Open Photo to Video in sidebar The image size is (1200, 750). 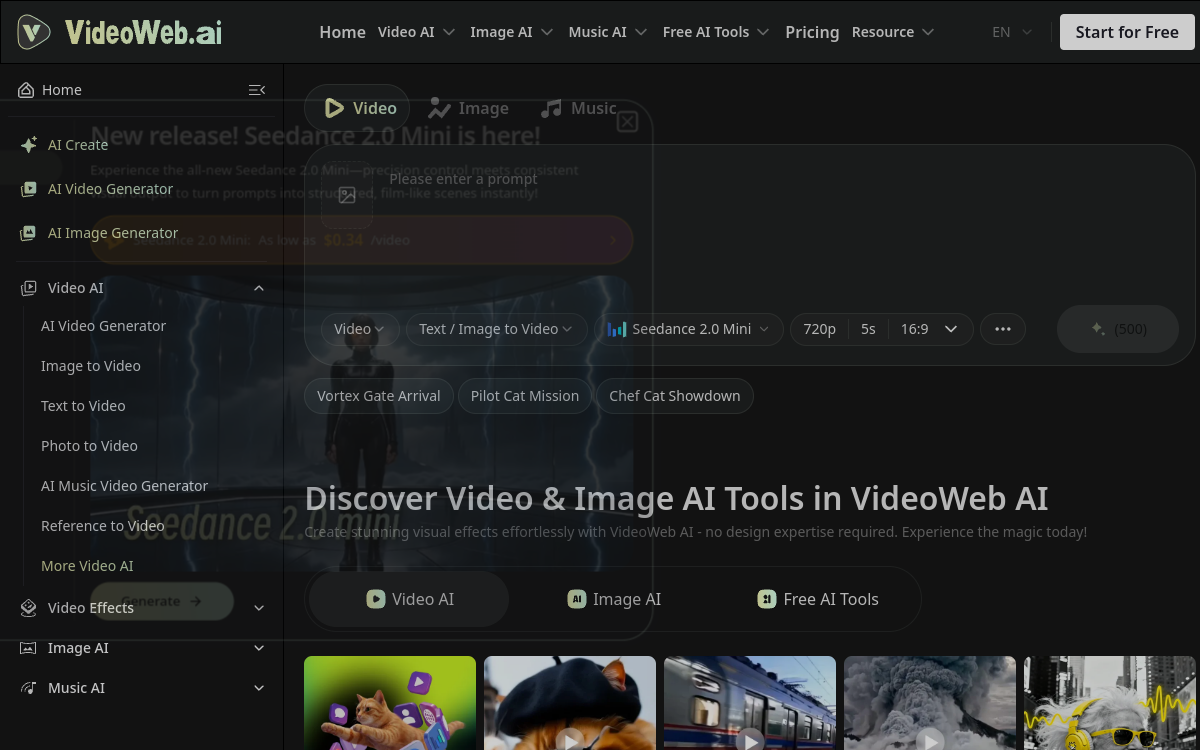[x=89, y=446]
